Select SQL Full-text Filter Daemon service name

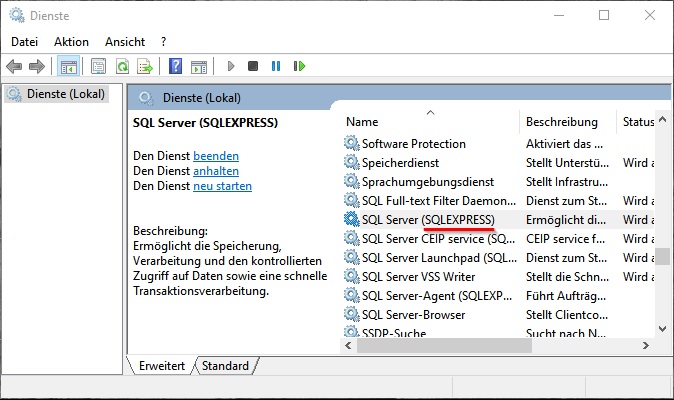[438, 200]
